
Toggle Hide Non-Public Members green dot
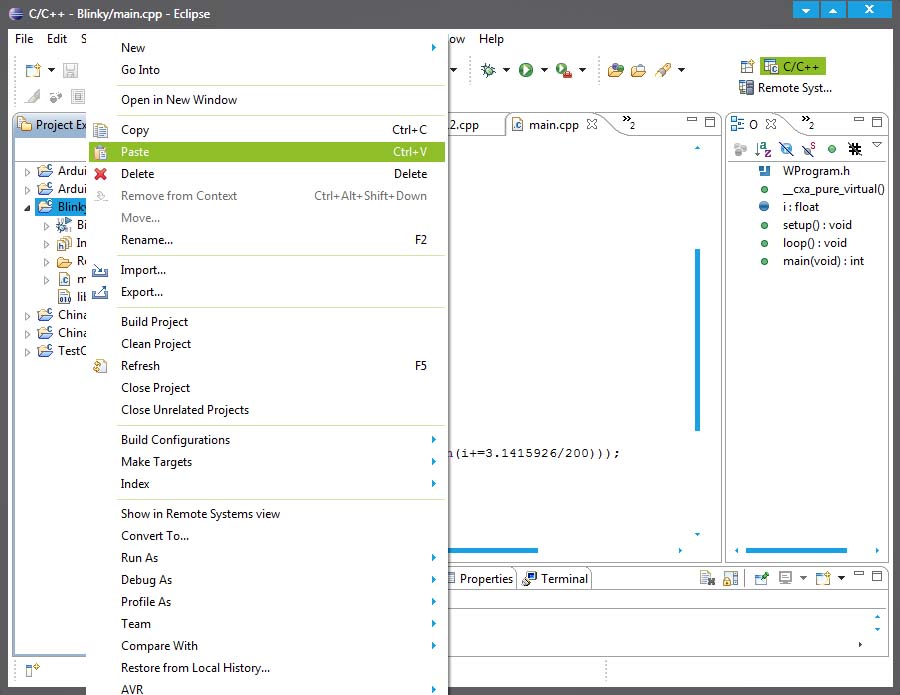(x=832, y=149)
